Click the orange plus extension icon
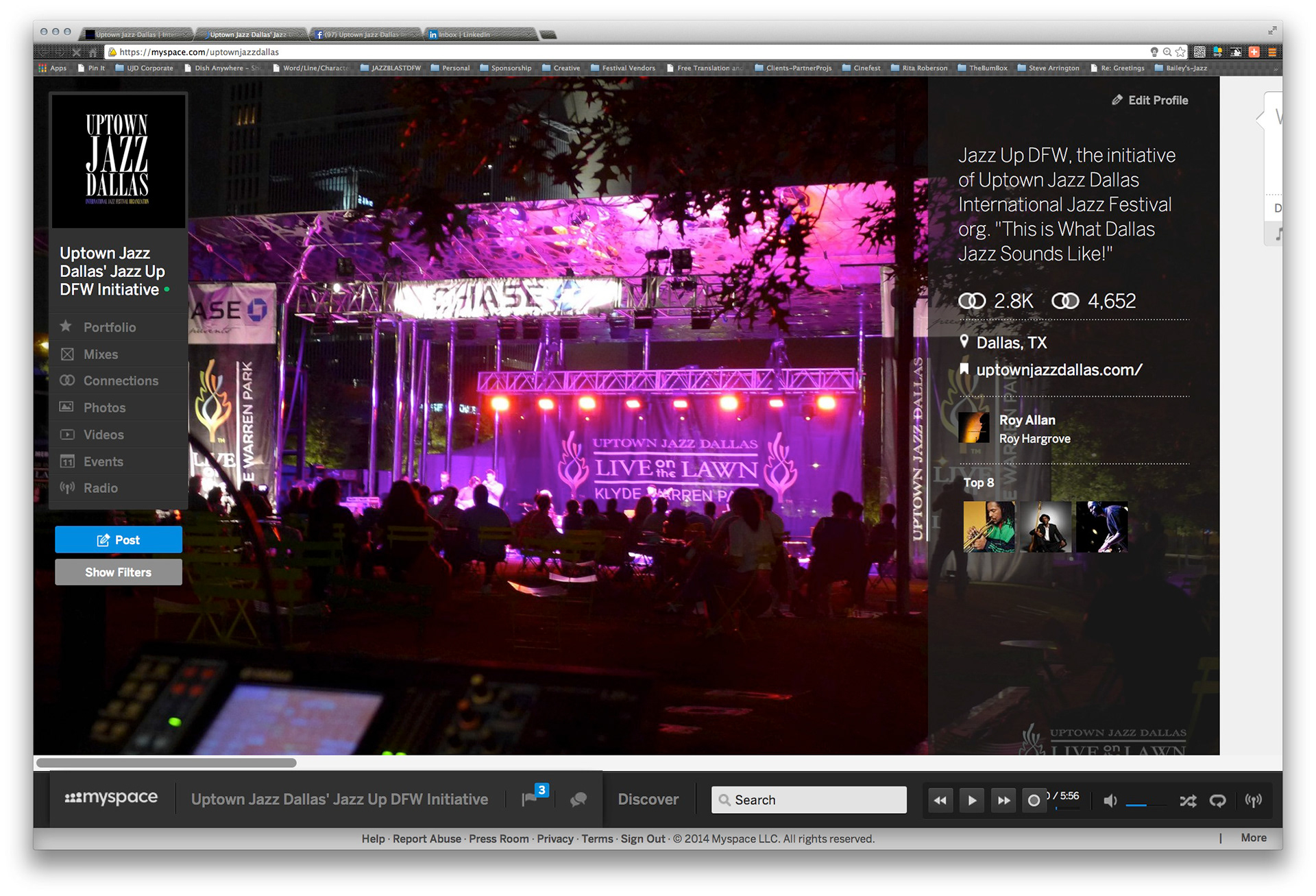 pyautogui.click(x=1254, y=52)
